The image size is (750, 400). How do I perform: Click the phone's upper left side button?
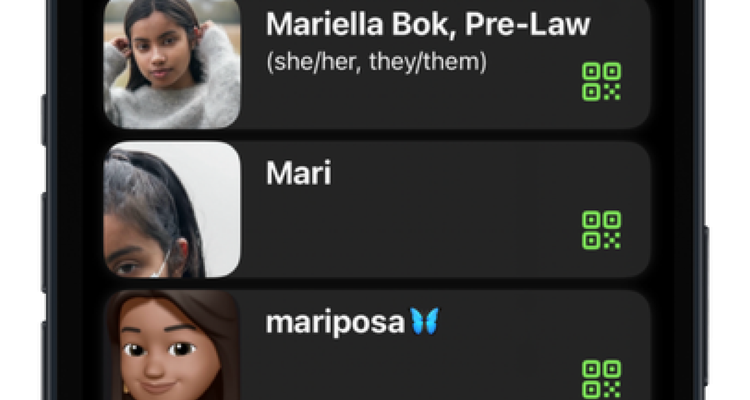tap(44, 121)
